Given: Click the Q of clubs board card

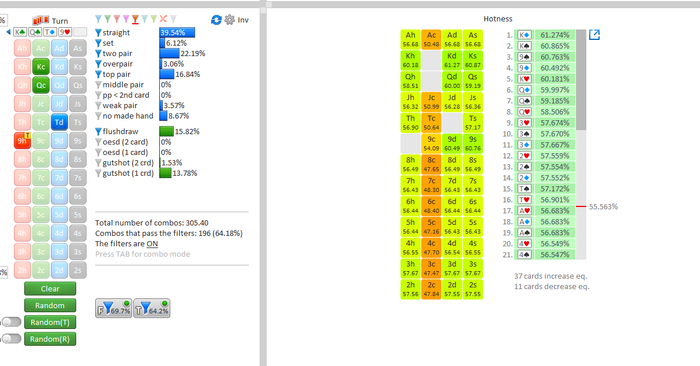Looking at the screenshot, I should 35,32.
